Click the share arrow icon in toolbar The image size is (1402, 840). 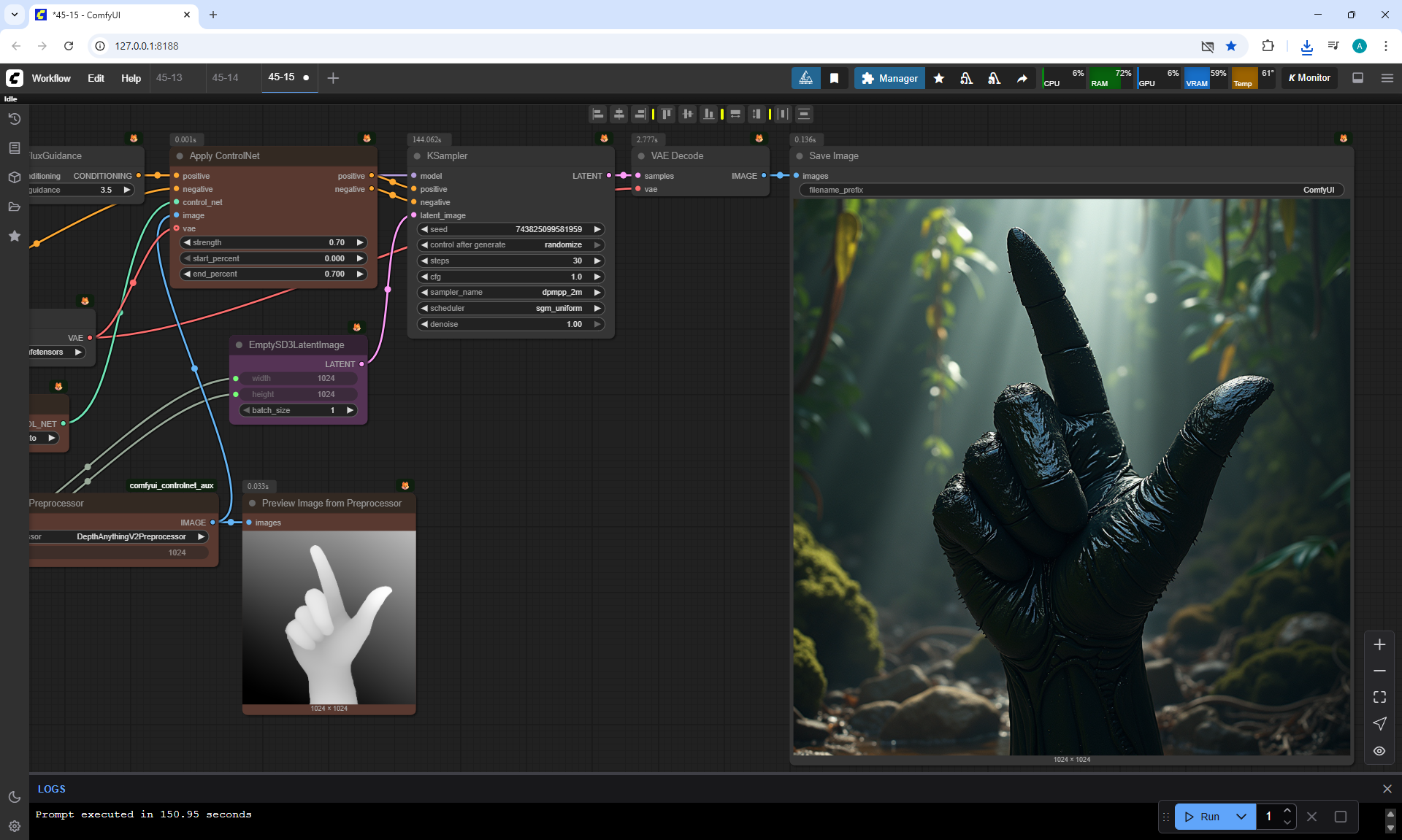coord(1022,78)
